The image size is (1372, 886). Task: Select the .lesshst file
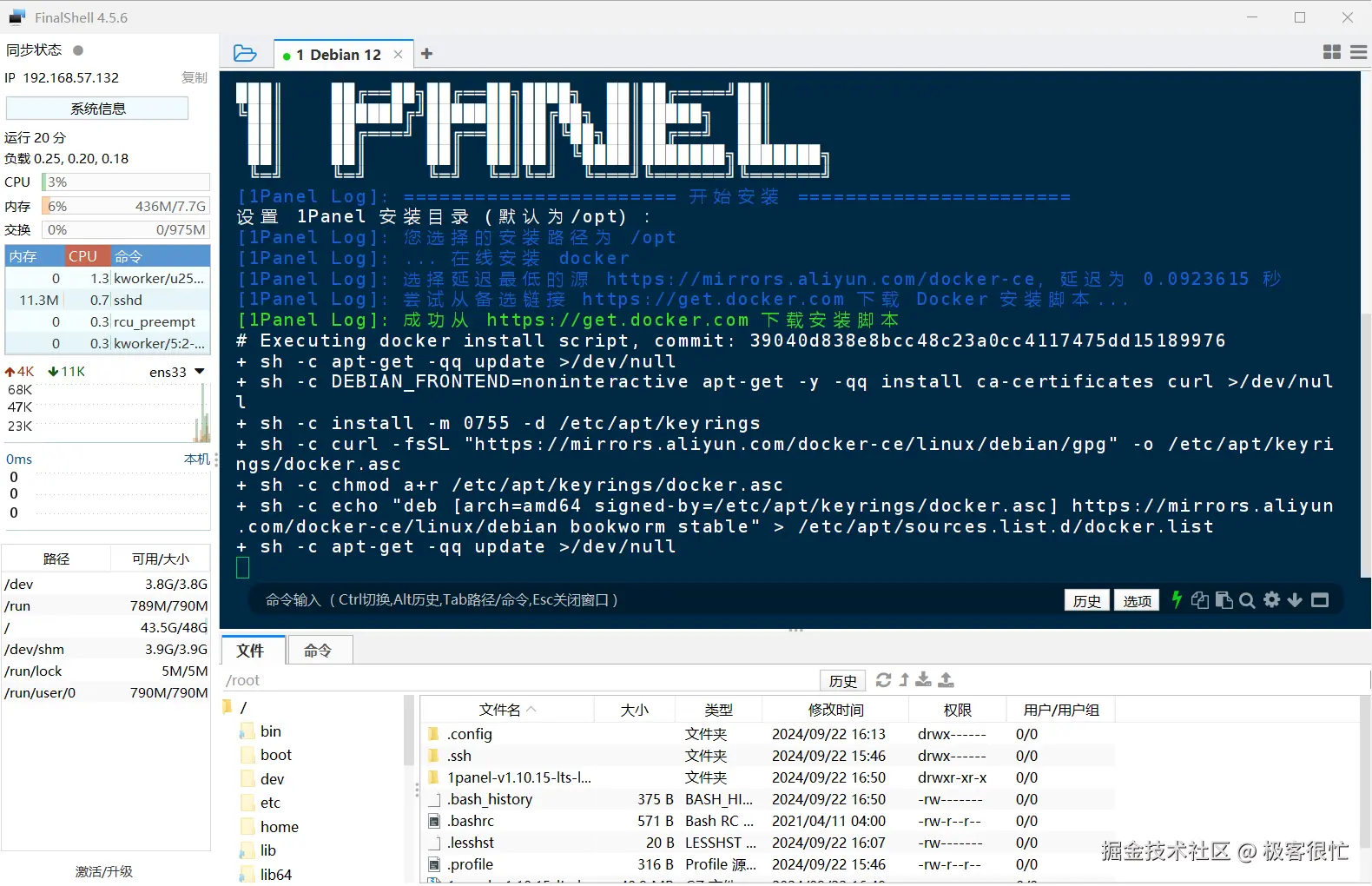768,843
